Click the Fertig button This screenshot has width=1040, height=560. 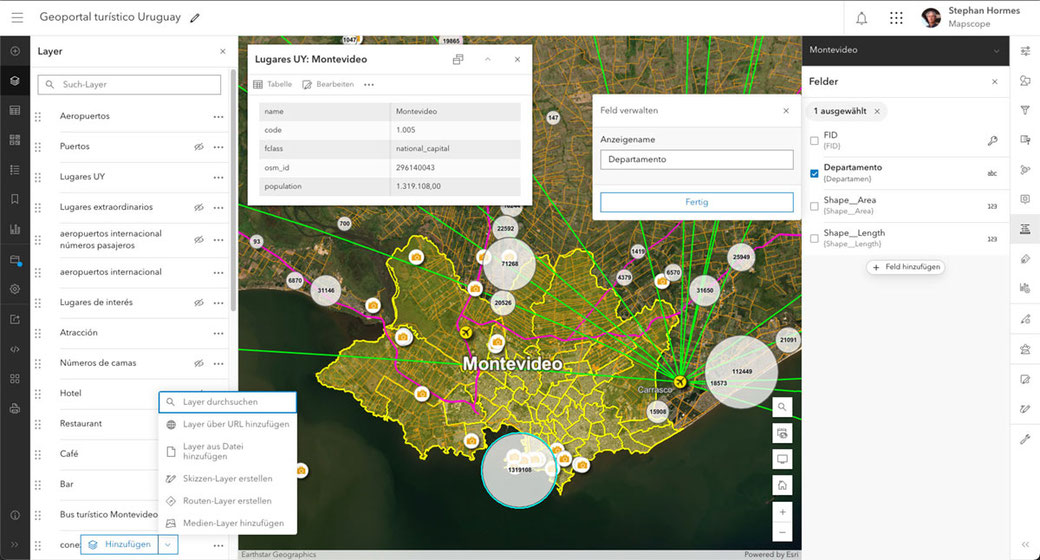pyautogui.click(x=696, y=202)
